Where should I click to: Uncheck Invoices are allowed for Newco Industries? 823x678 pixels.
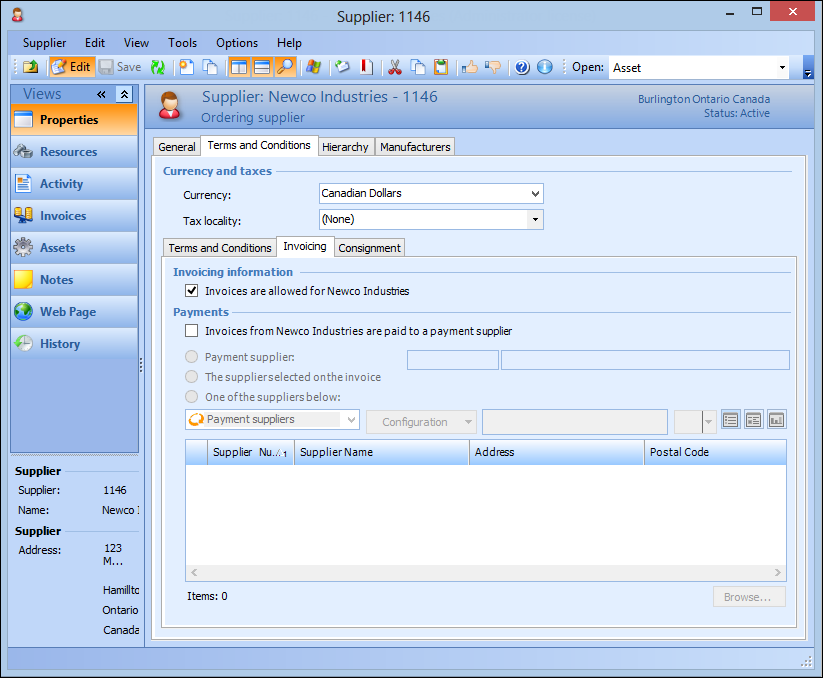192,291
